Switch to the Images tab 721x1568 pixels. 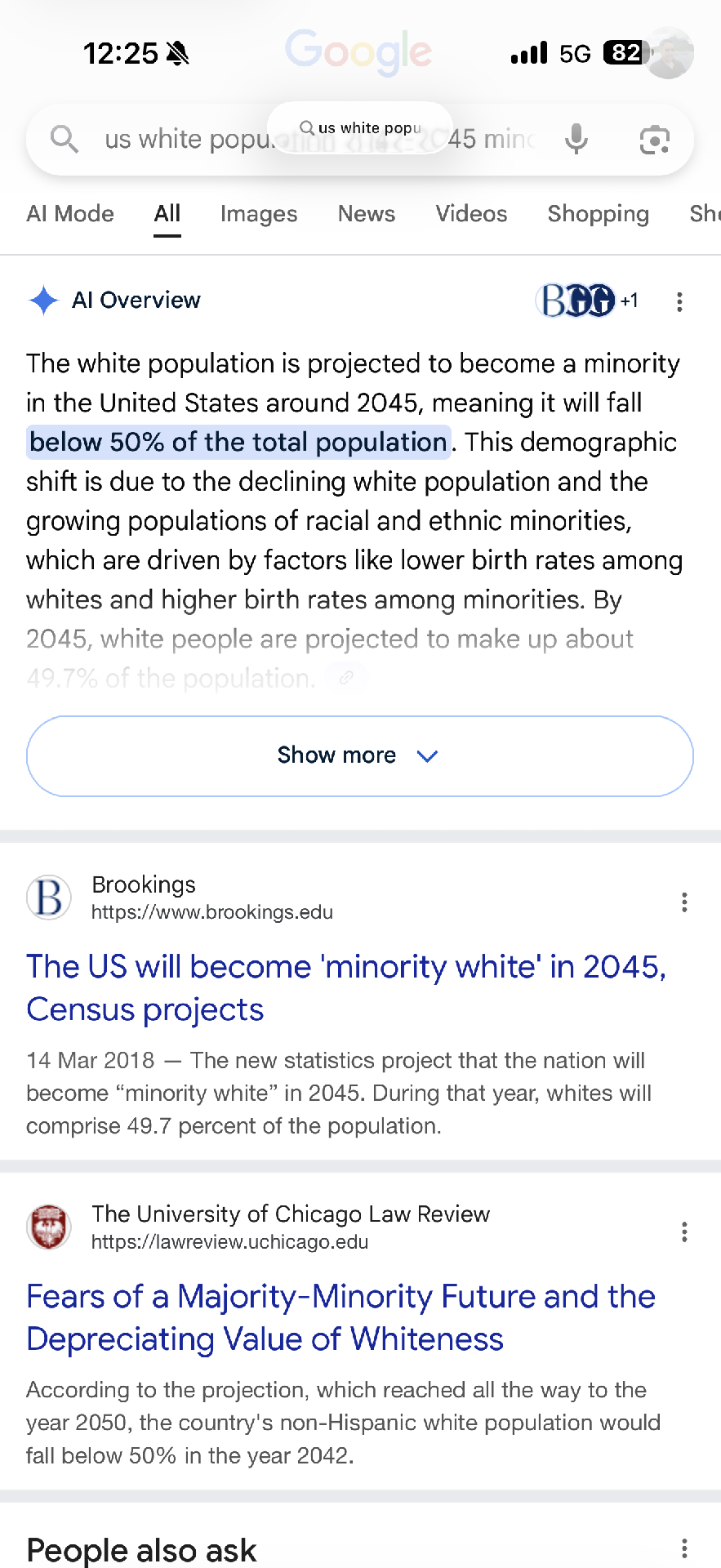coord(259,214)
